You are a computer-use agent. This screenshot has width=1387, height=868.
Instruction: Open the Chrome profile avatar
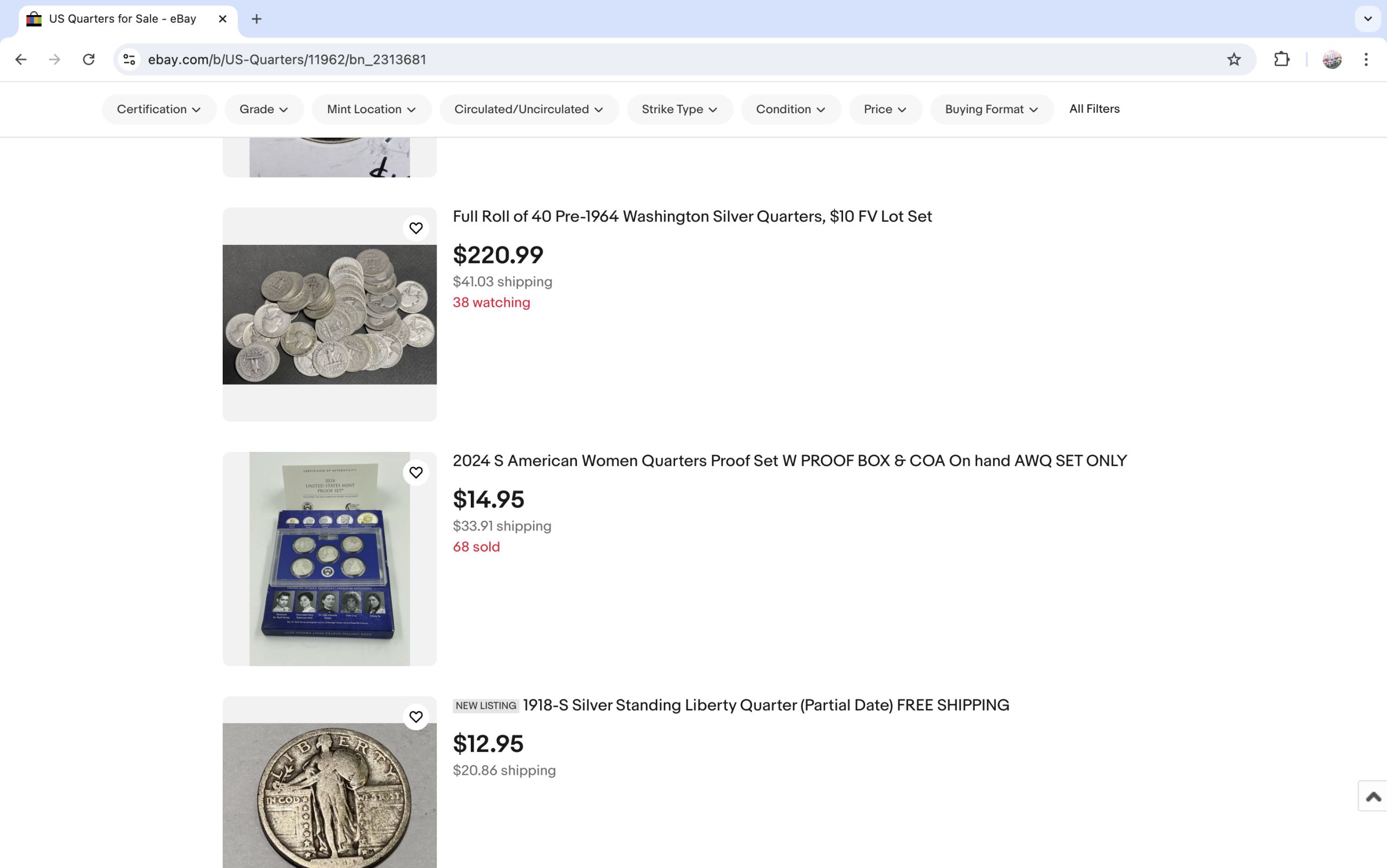[x=1332, y=60]
